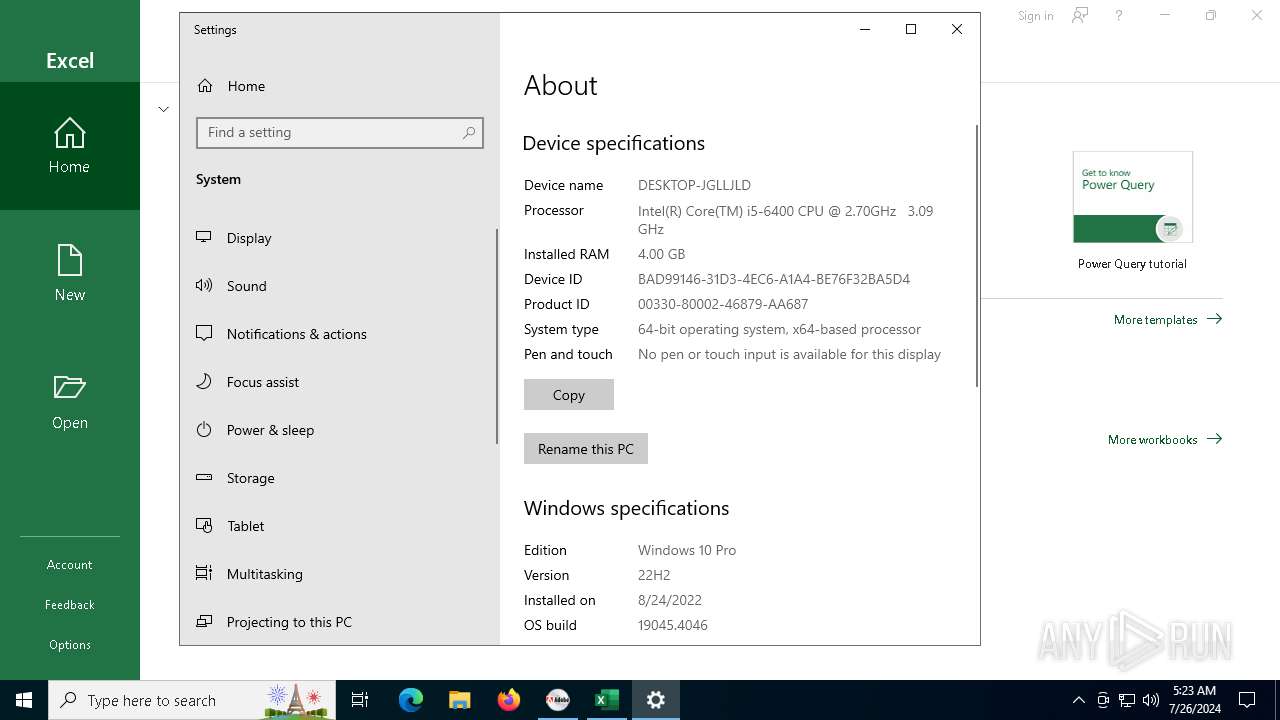Screen dimensions: 1280x720
Task: Switch to Excel on taskbar
Action: (x=607, y=700)
